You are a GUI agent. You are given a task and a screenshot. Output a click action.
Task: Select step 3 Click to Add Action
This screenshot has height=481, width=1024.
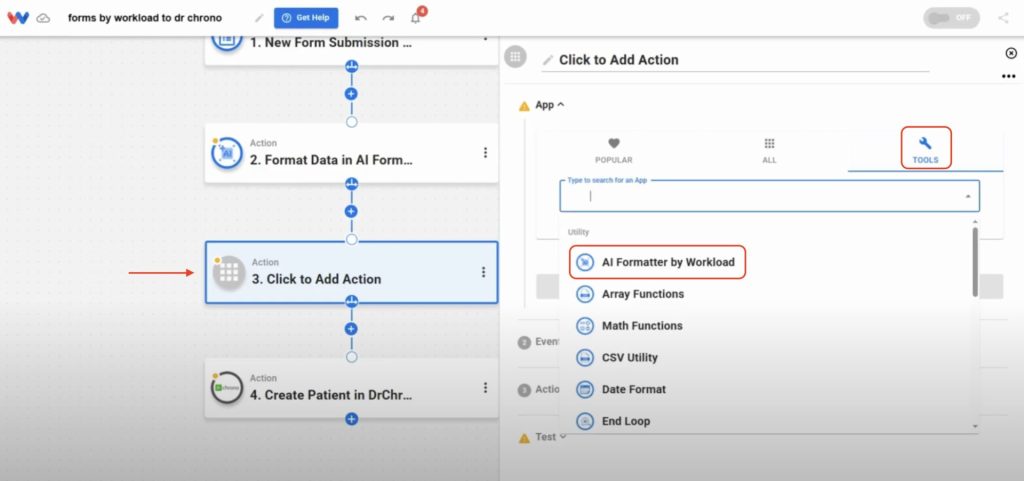point(351,272)
